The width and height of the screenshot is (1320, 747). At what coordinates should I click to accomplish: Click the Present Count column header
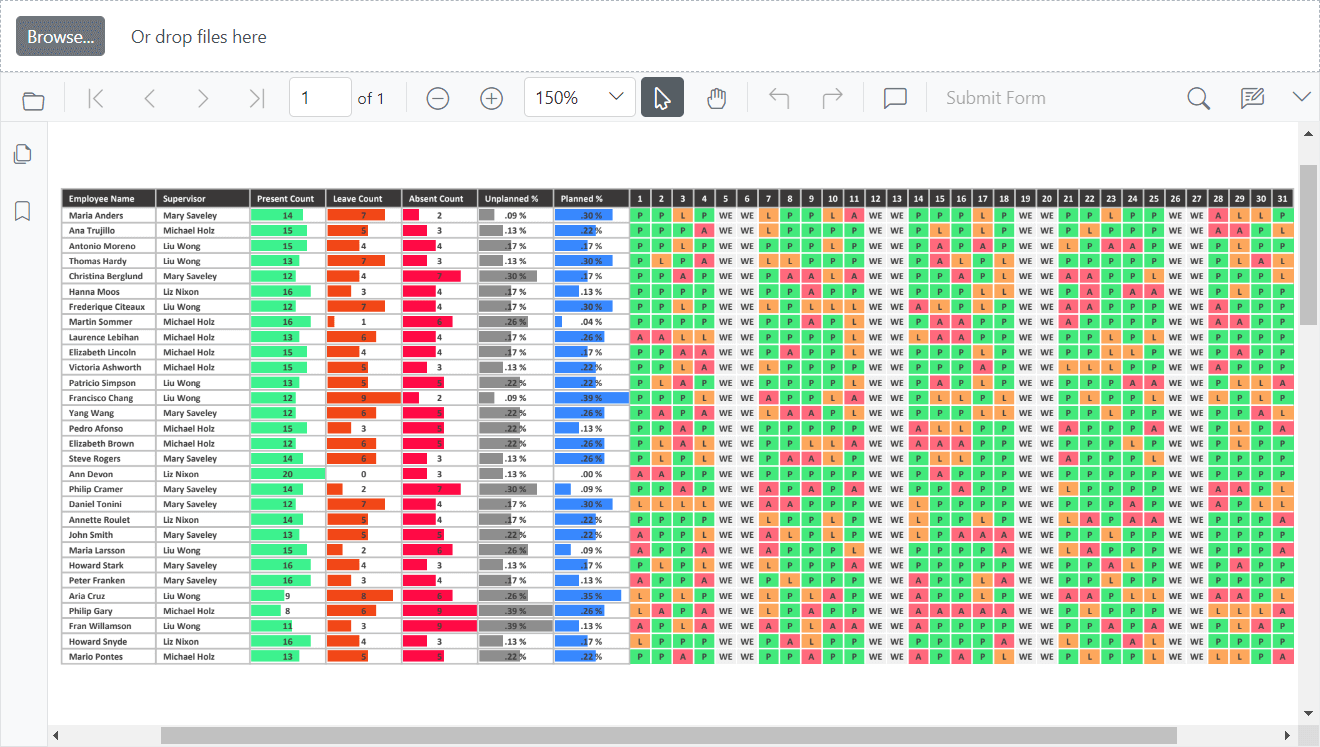[288, 199]
